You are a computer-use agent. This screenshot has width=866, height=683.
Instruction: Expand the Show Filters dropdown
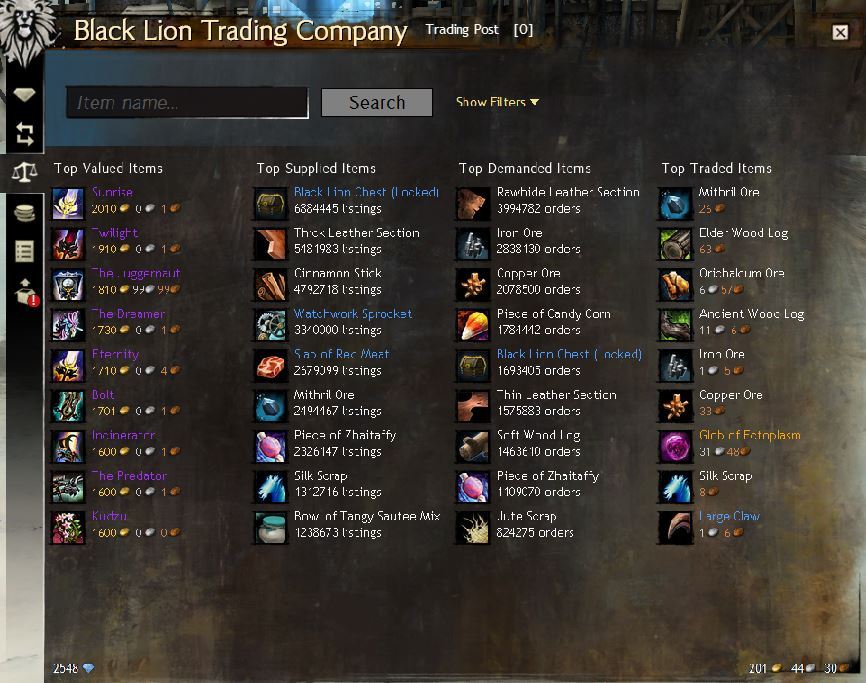tap(497, 102)
